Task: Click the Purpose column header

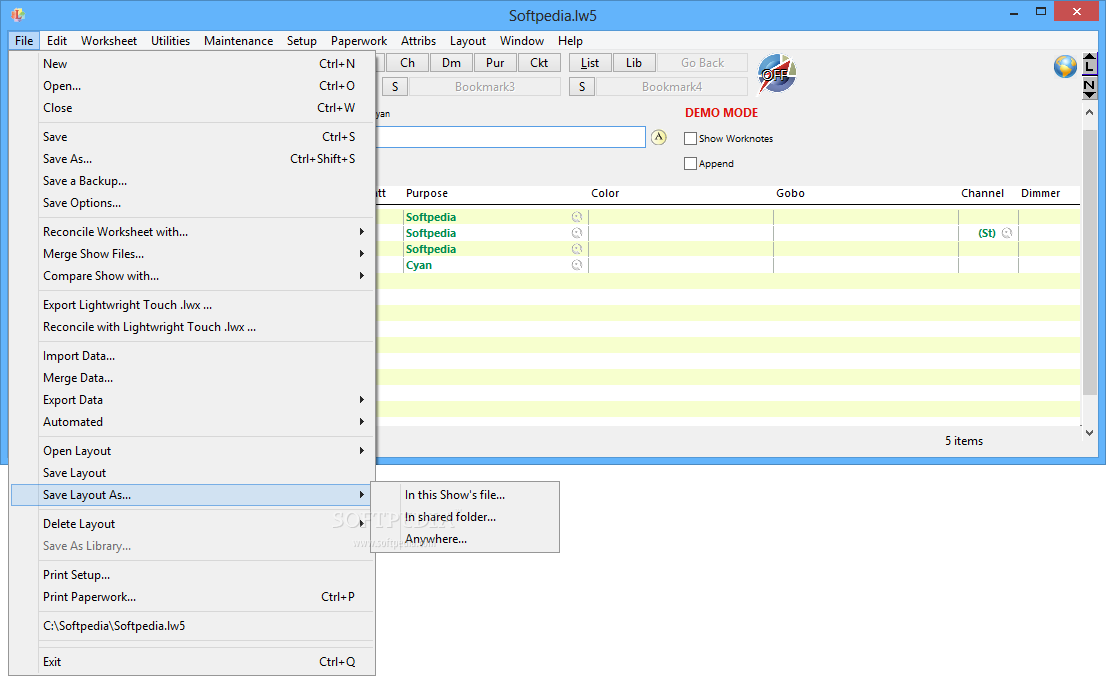Action: coord(426,193)
